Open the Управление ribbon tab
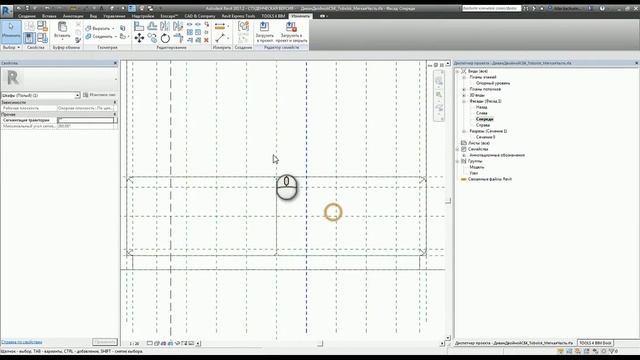The height and width of the screenshot is (360, 640). (114, 16)
